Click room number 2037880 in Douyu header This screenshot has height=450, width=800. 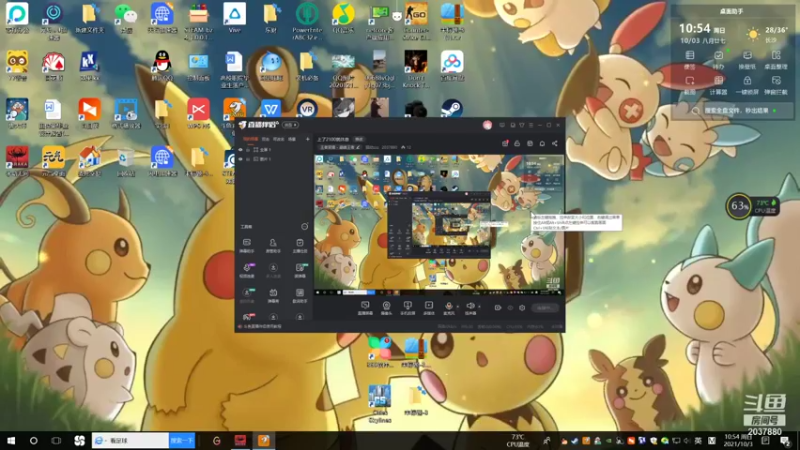coord(389,147)
